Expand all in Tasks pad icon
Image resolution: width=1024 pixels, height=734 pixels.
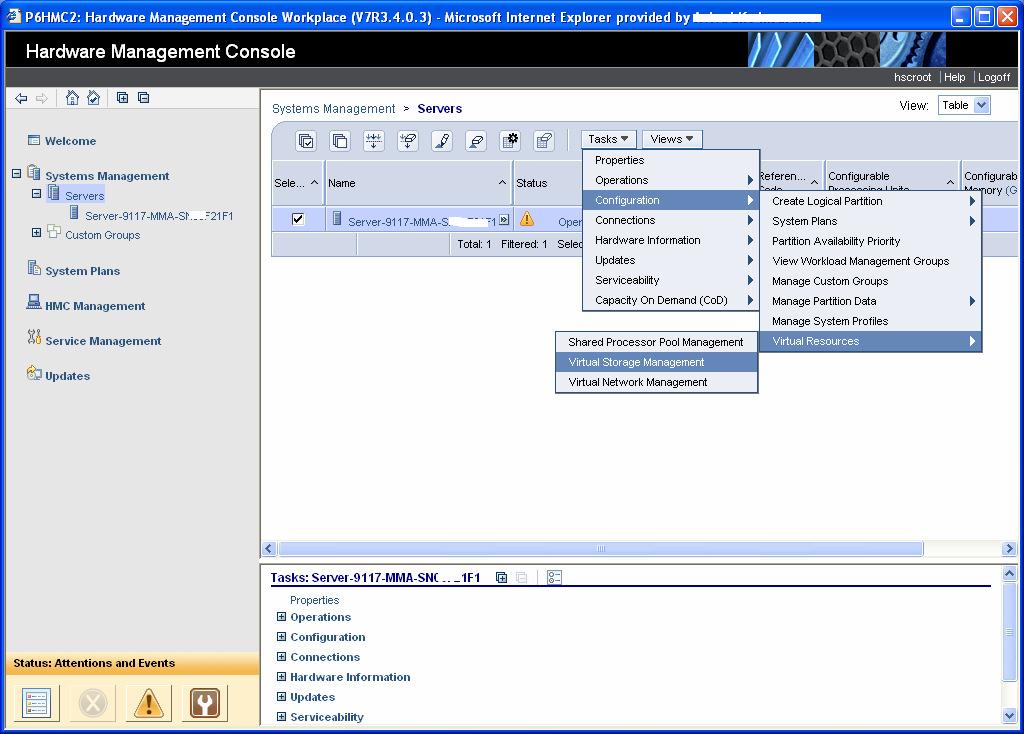[x=502, y=577]
